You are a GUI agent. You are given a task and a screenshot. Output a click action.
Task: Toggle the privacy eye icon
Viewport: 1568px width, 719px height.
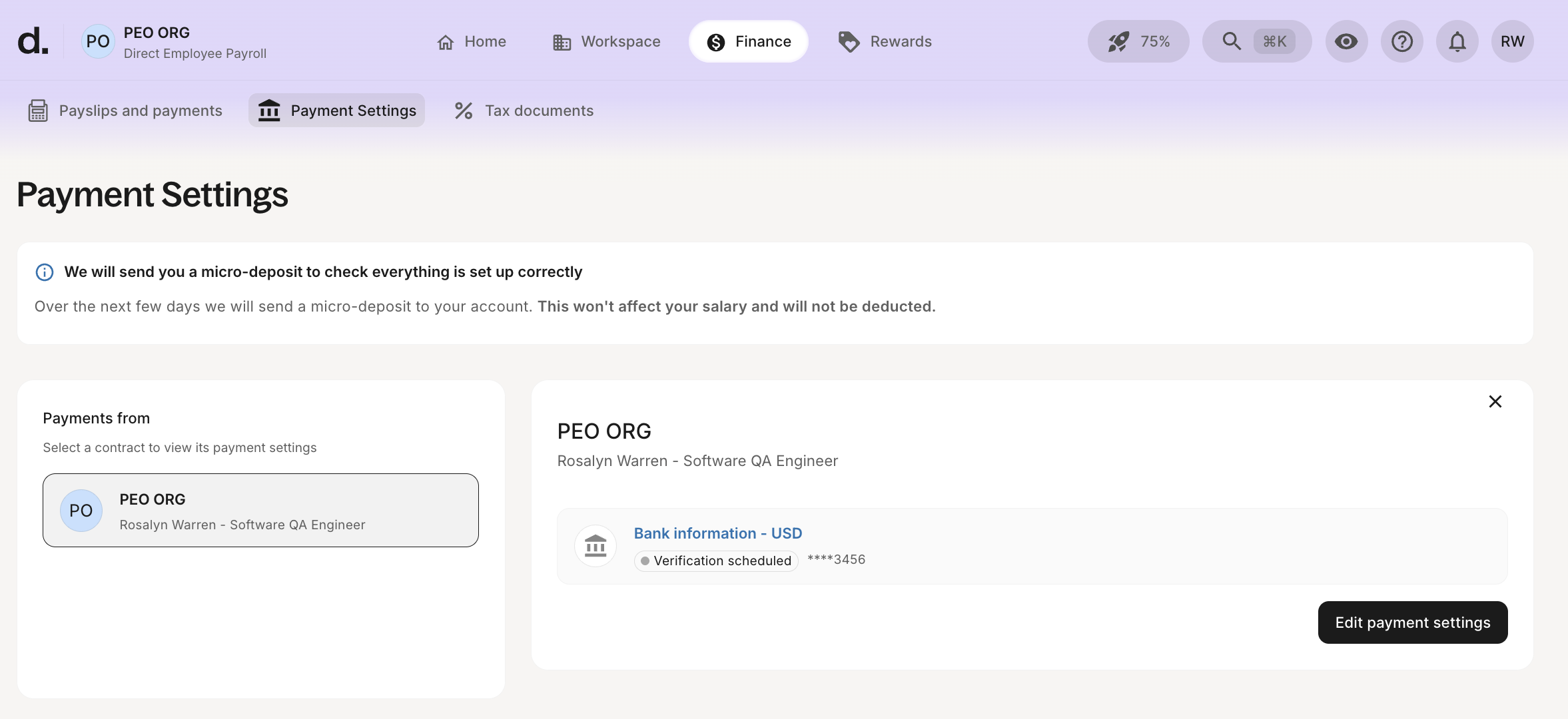[x=1347, y=41]
